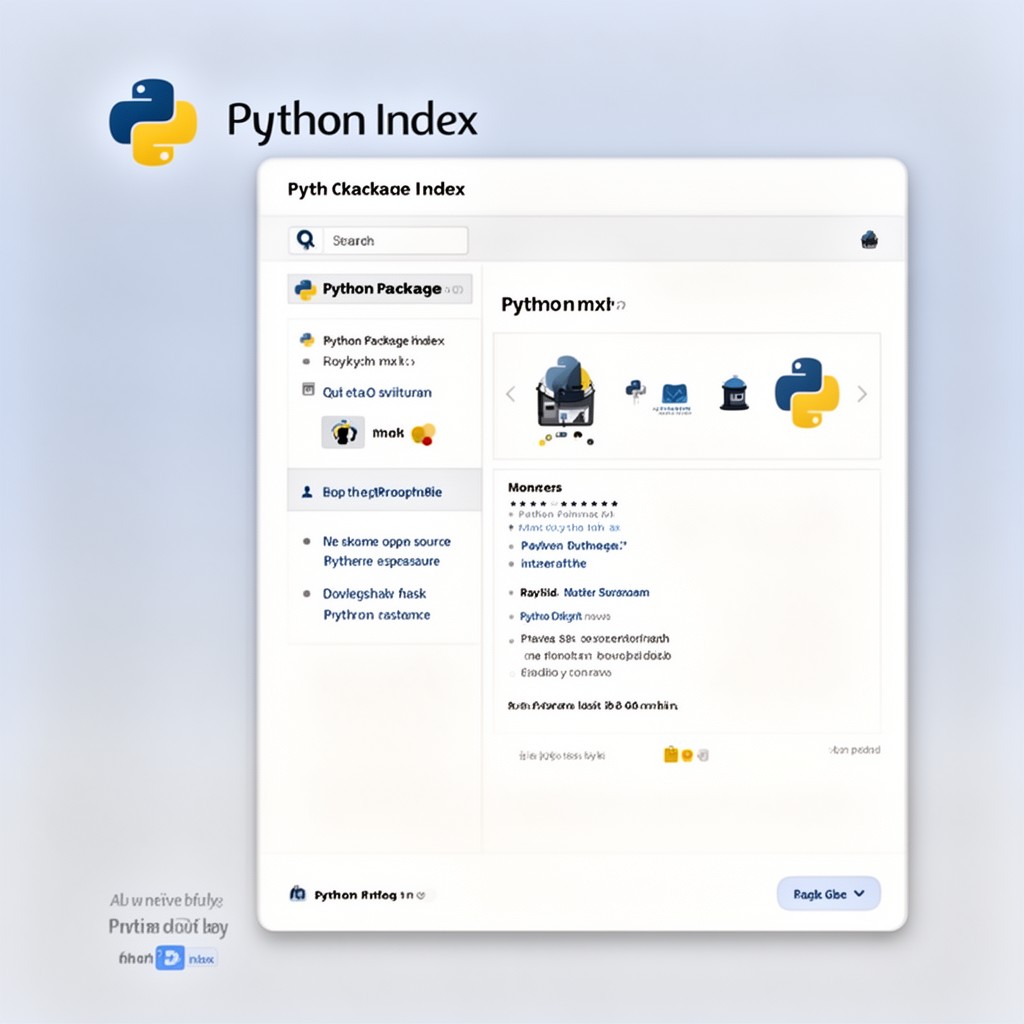Go to next carousel slide arrow
The height and width of the screenshot is (1024, 1024).
tap(862, 394)
